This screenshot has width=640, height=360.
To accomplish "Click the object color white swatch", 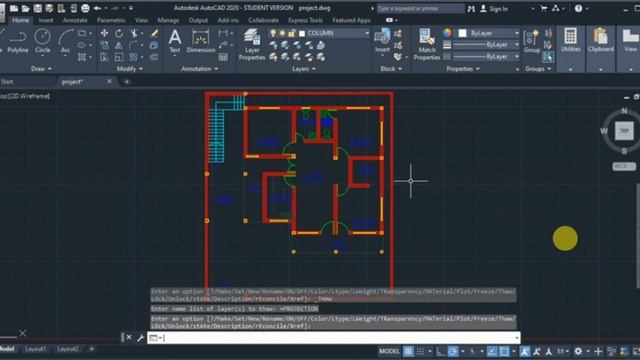I will (462, 33).
